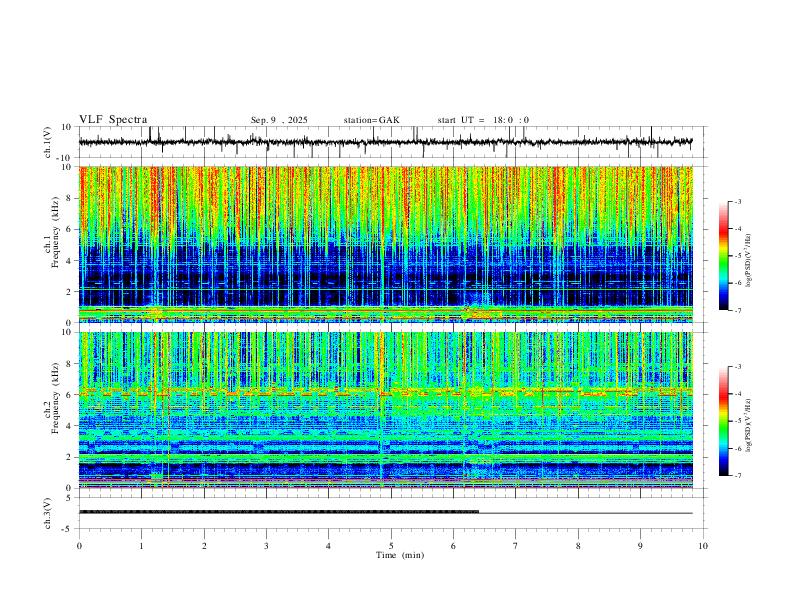Click the ch.1 colorbar "-7" tick label
Viewport: 792px width, 612px height.
point(738,310)
